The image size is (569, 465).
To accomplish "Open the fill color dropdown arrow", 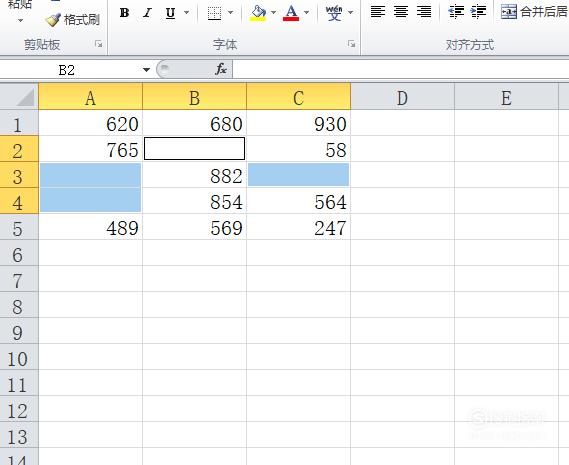I will click(274, 13).
